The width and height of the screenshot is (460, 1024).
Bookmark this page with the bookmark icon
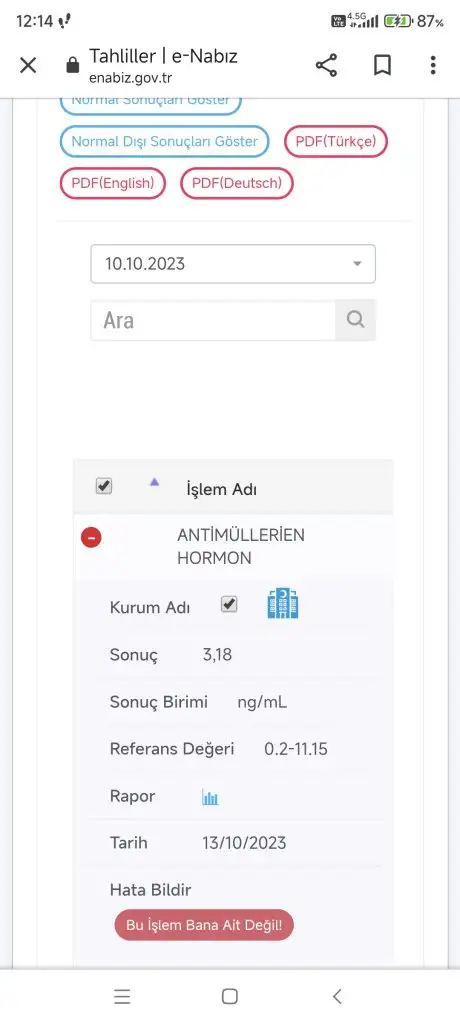click(382, 65)
